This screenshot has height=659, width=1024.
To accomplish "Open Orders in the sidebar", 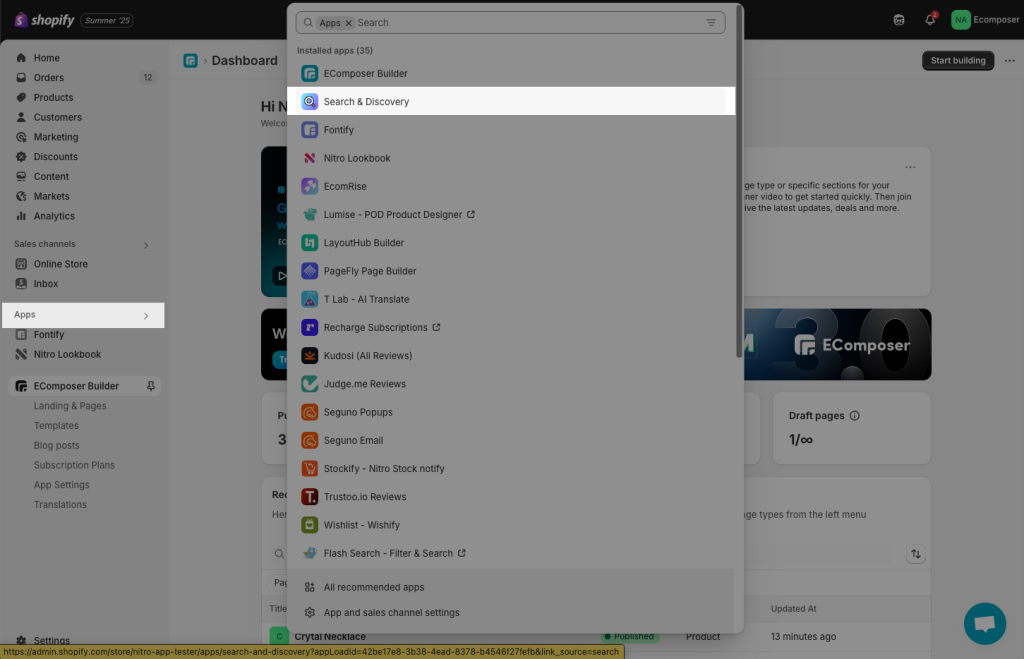I will [x=49, y=77].
